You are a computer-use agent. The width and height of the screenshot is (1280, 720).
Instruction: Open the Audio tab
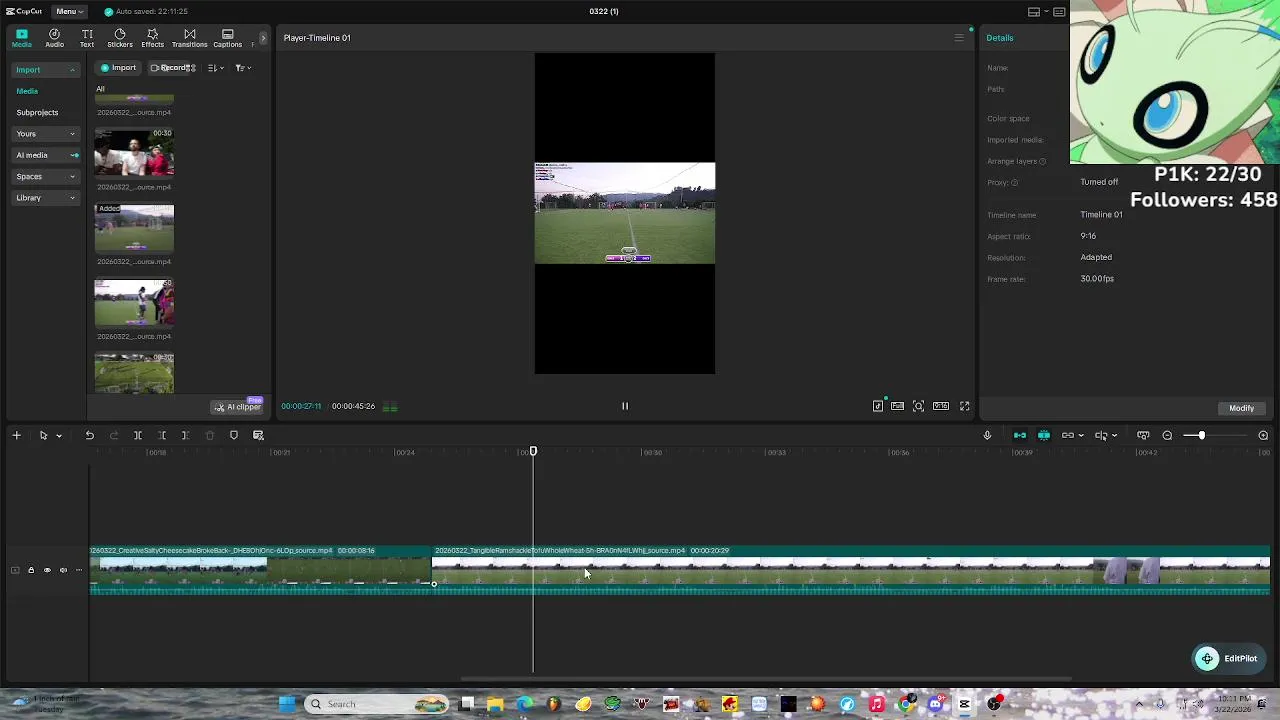[54, 38]
